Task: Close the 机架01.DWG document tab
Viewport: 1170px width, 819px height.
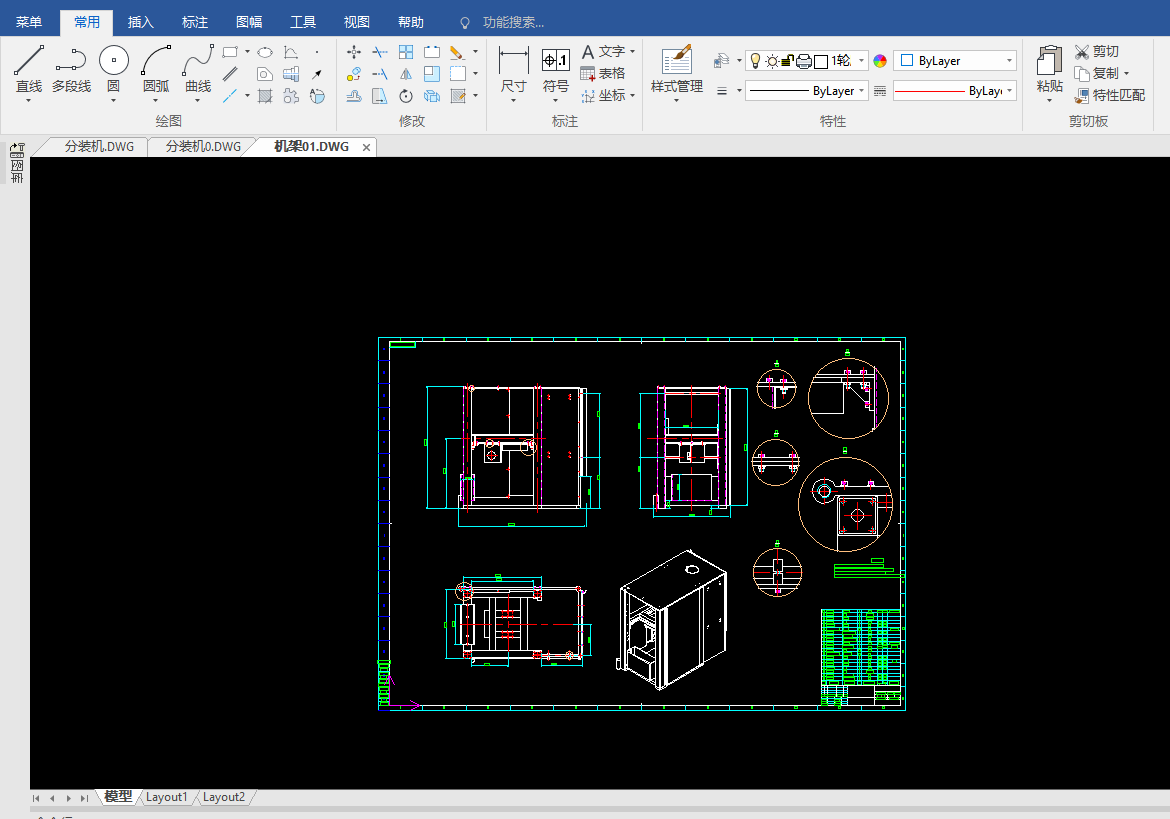Action: [x=366, y=148]
